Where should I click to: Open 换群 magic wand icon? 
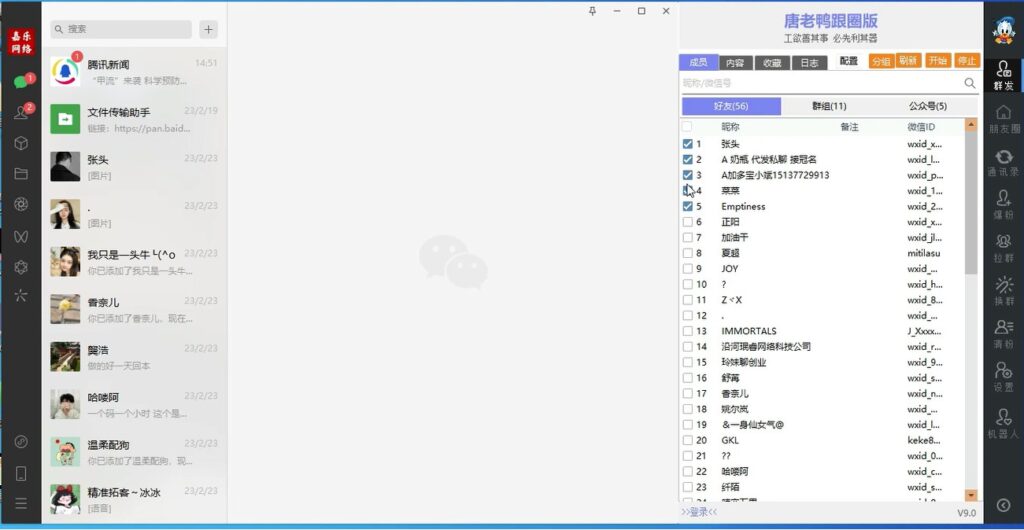(1004, 291)
